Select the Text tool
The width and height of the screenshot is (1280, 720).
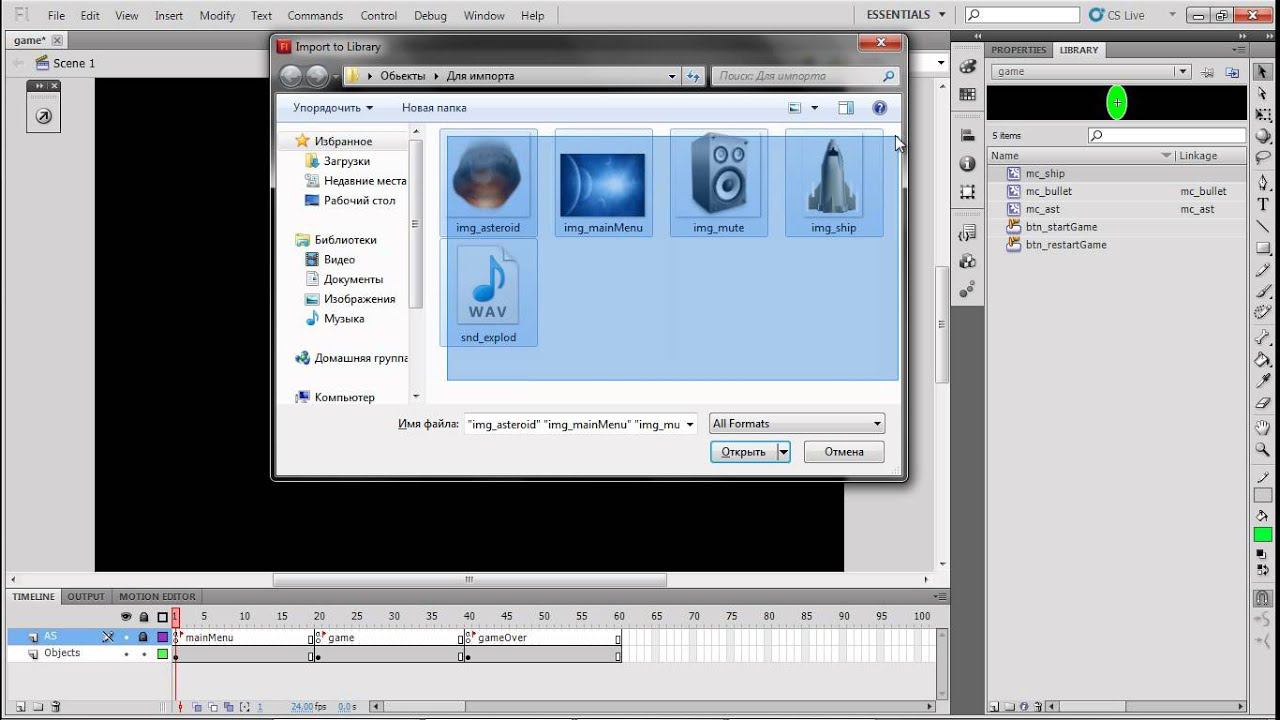pos(1263,204)
